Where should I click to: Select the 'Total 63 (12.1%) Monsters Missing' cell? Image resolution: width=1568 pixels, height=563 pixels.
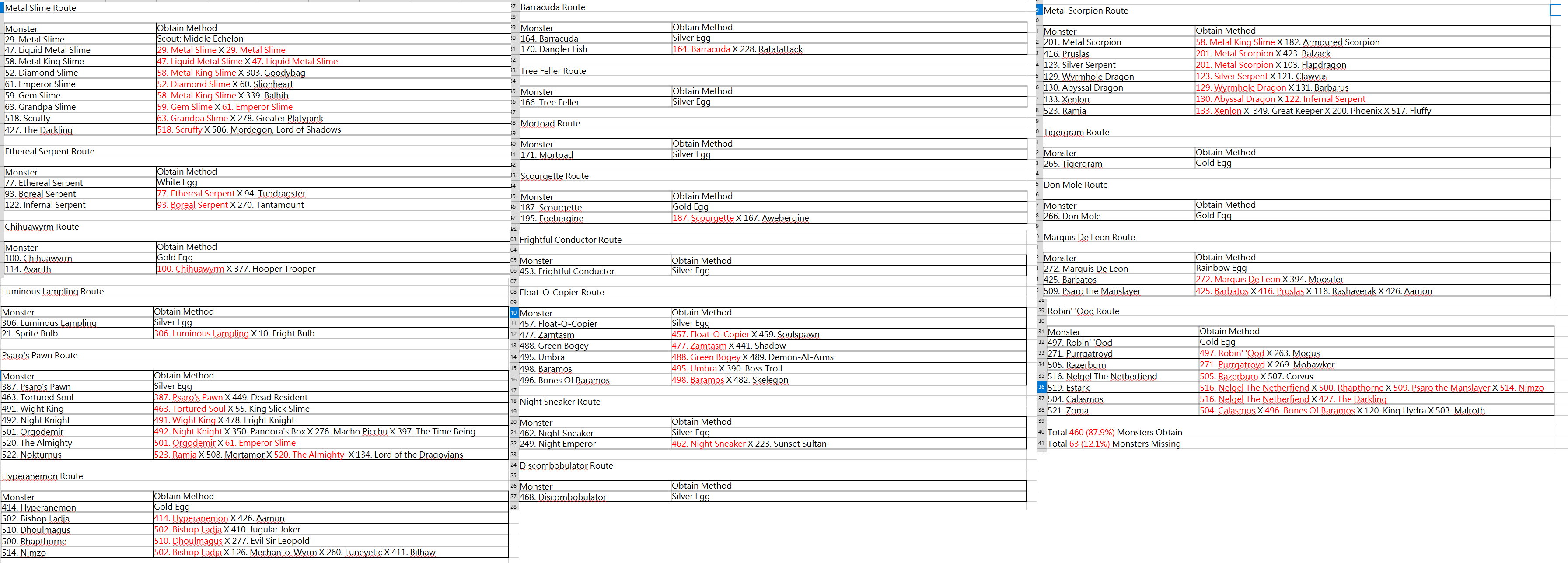(x=1114, y=444)
